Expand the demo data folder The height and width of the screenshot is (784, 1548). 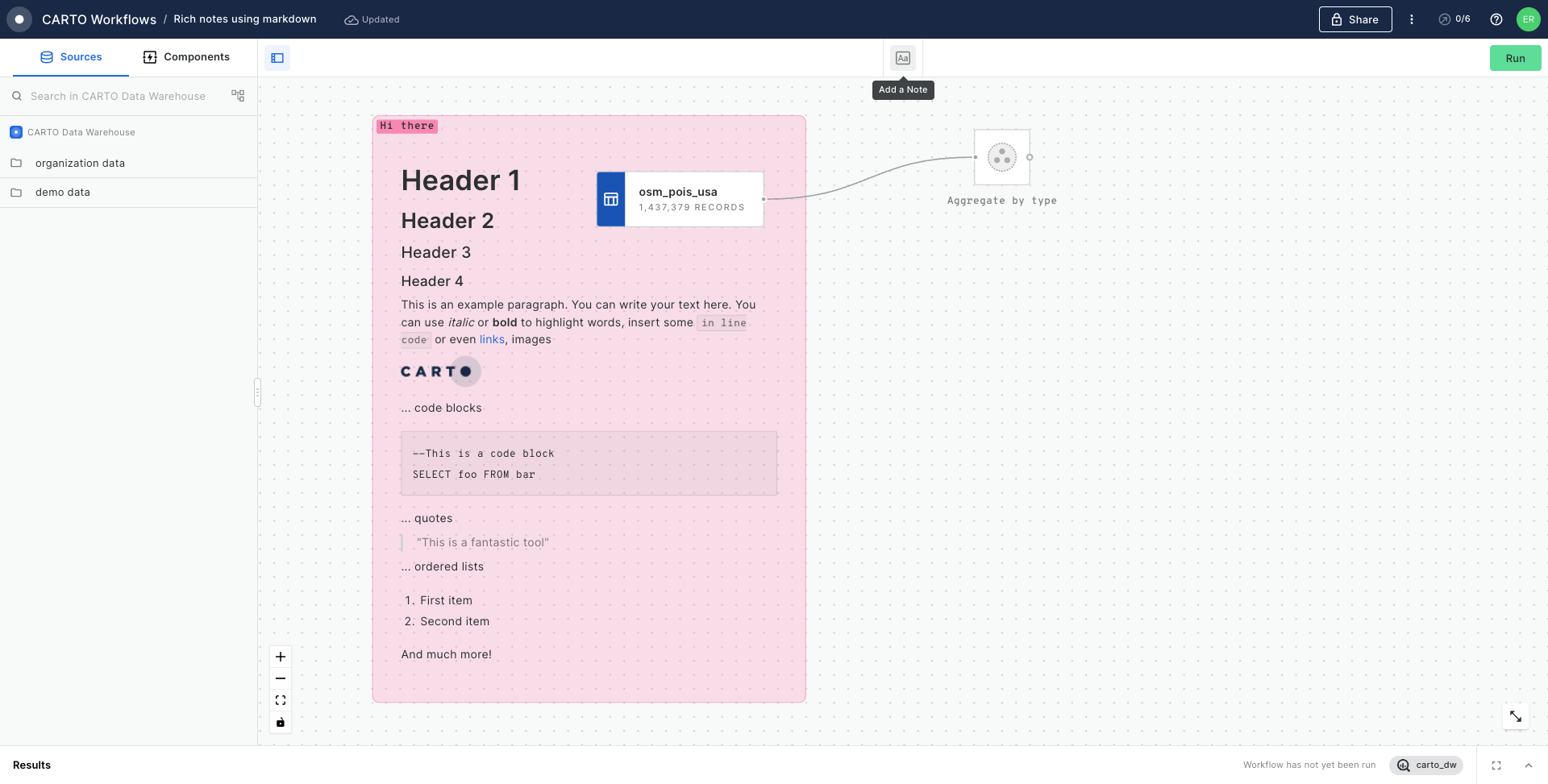click(x=63, y=193)
